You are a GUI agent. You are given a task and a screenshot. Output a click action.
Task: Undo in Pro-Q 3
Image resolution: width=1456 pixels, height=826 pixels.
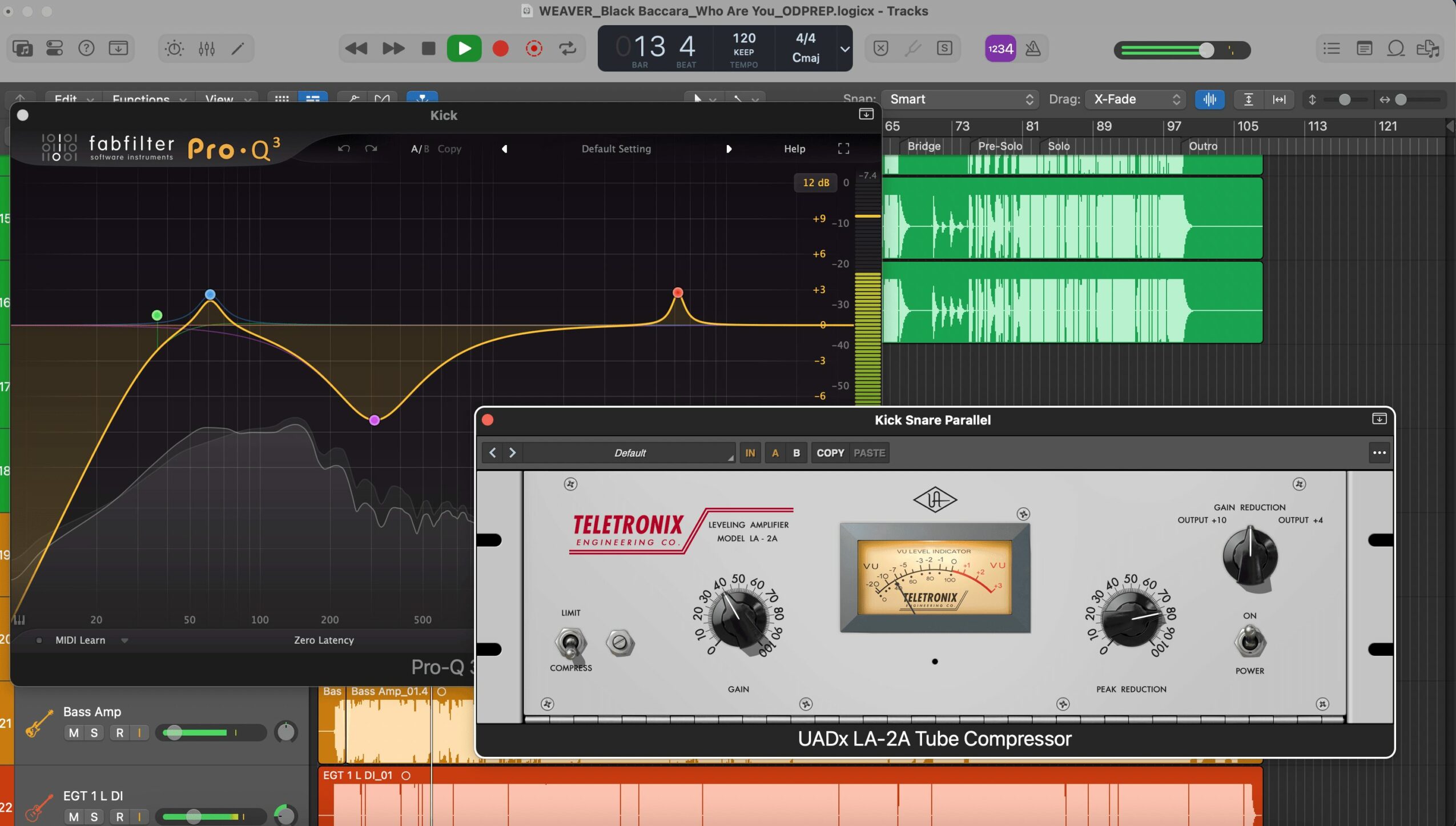pos(344,149)
